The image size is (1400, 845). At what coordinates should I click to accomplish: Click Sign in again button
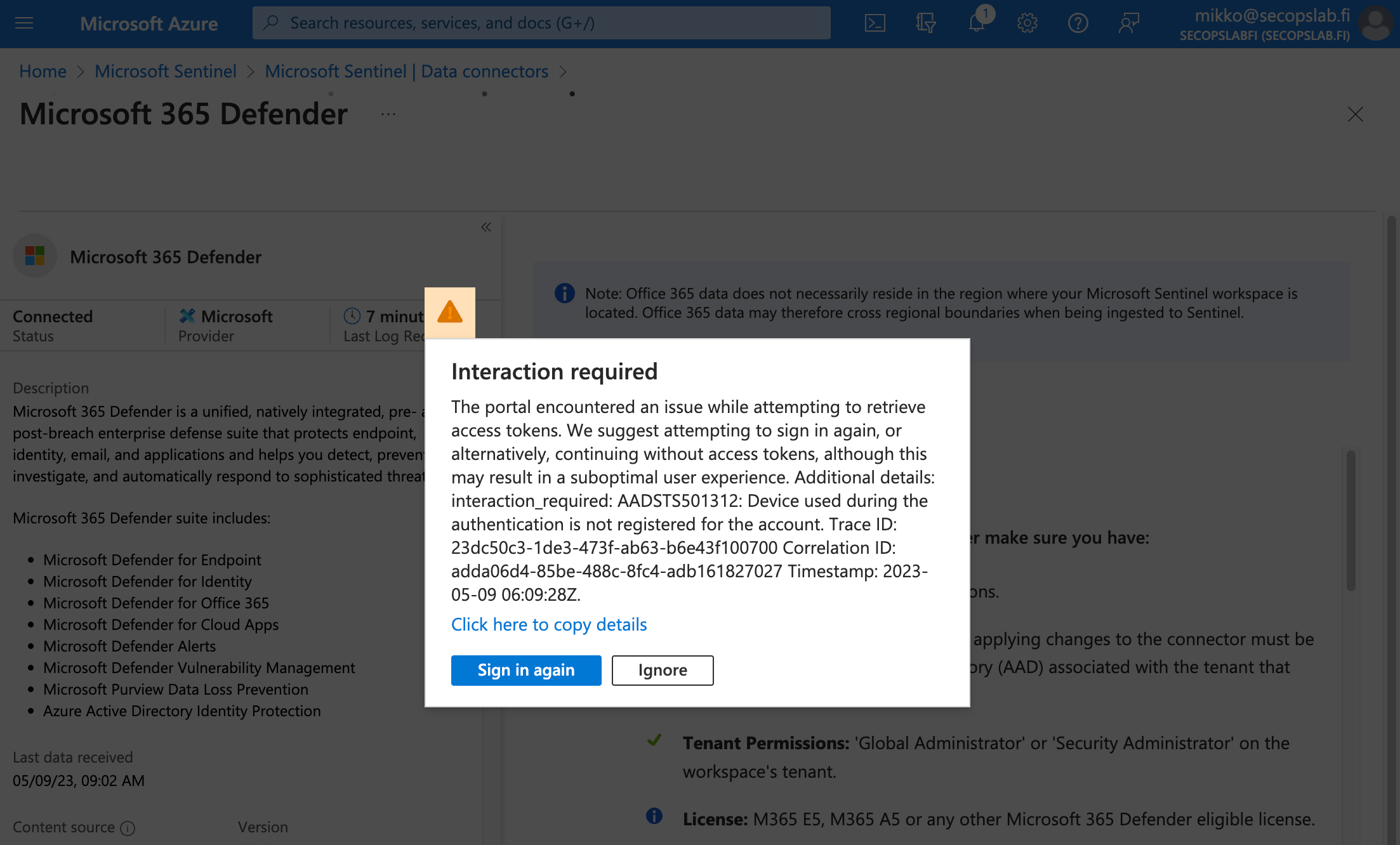pos(526,670)
